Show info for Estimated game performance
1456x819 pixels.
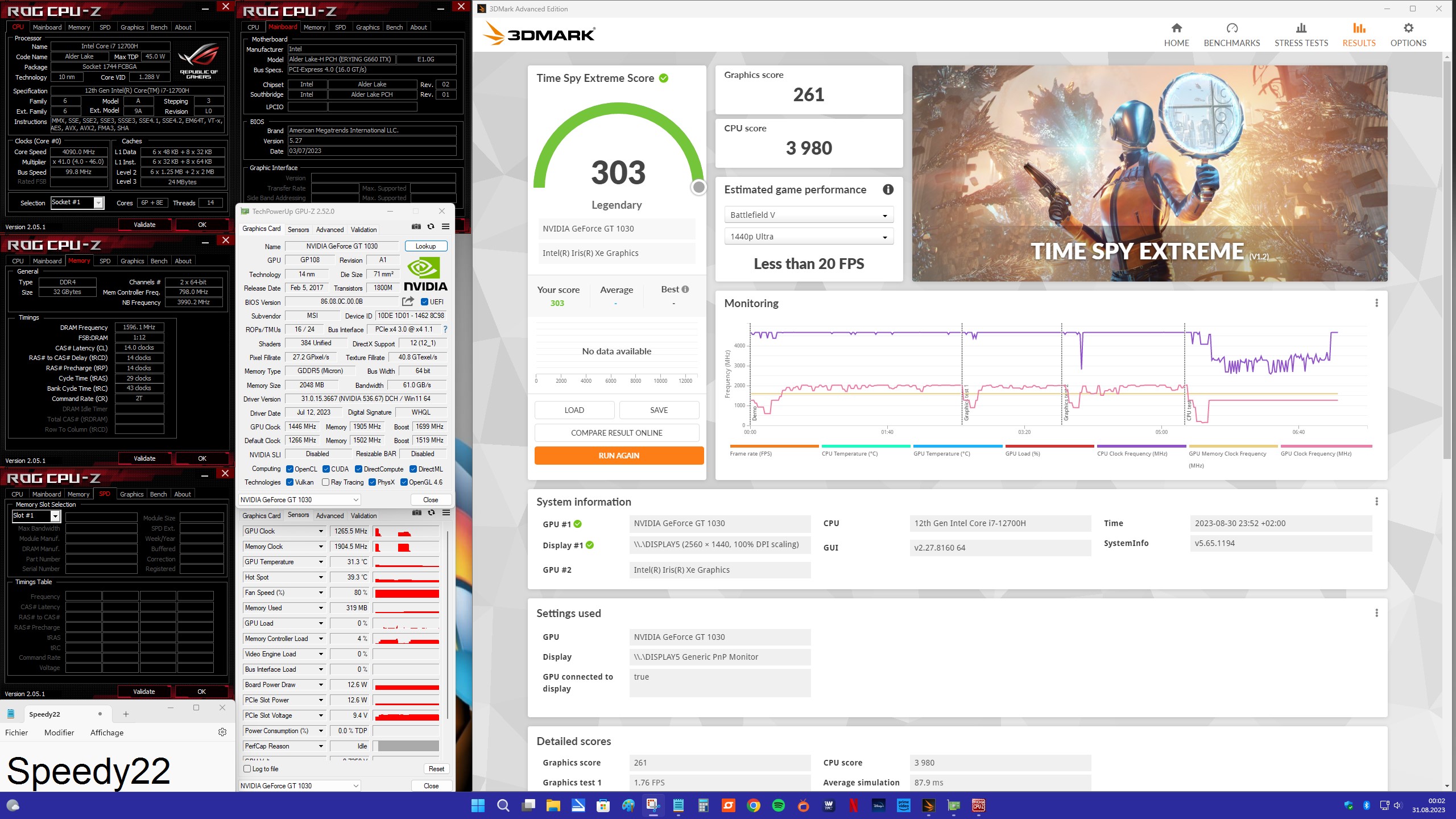(x=888, y=190)
